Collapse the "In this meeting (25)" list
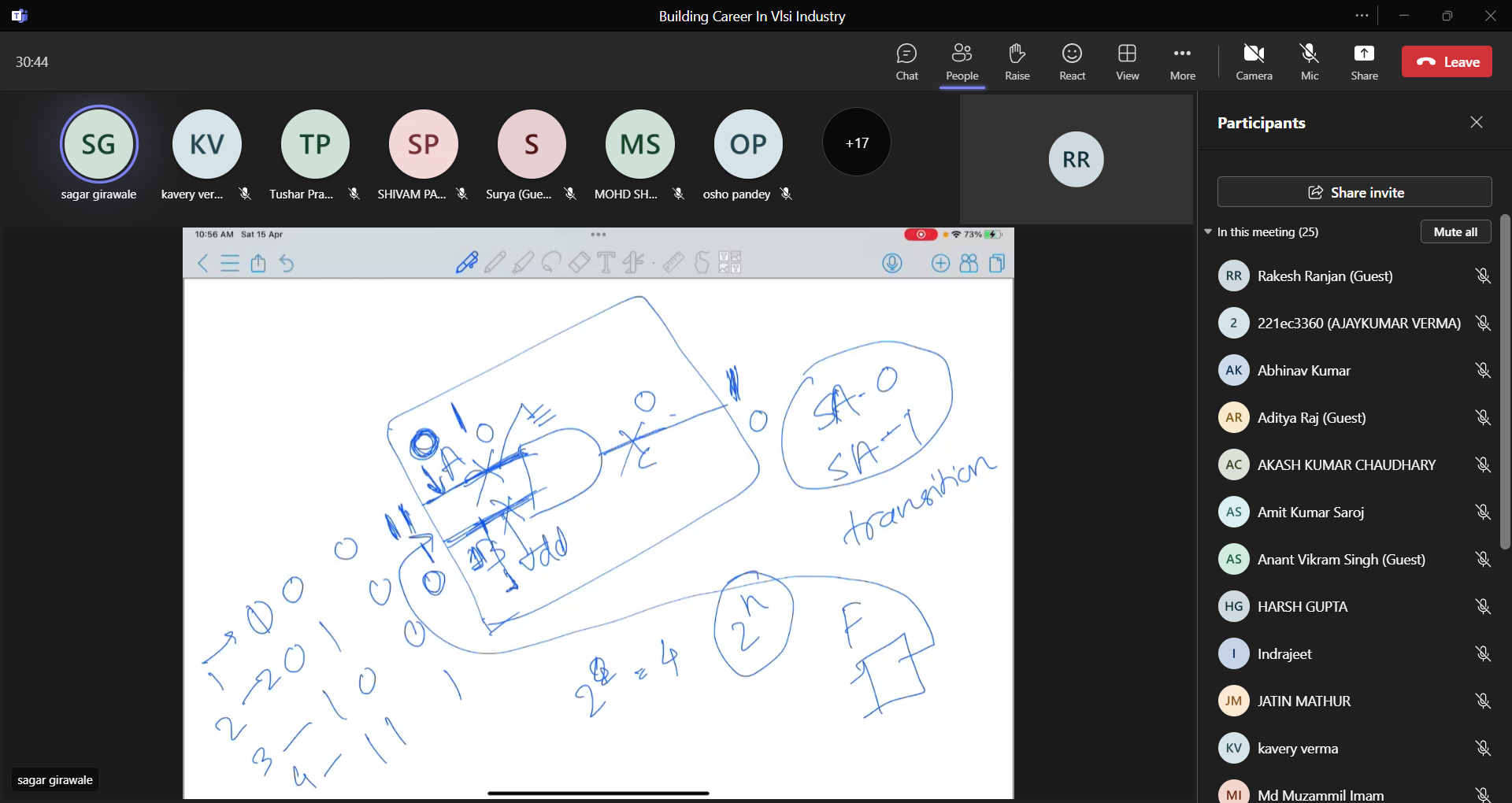The image size is (1512, 803). 1208,231
